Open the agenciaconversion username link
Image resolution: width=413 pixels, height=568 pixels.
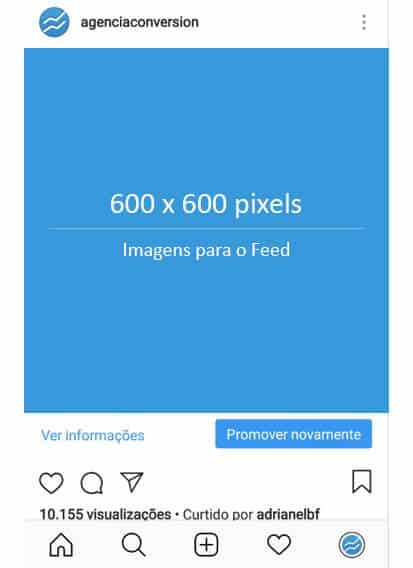[139, 22]
